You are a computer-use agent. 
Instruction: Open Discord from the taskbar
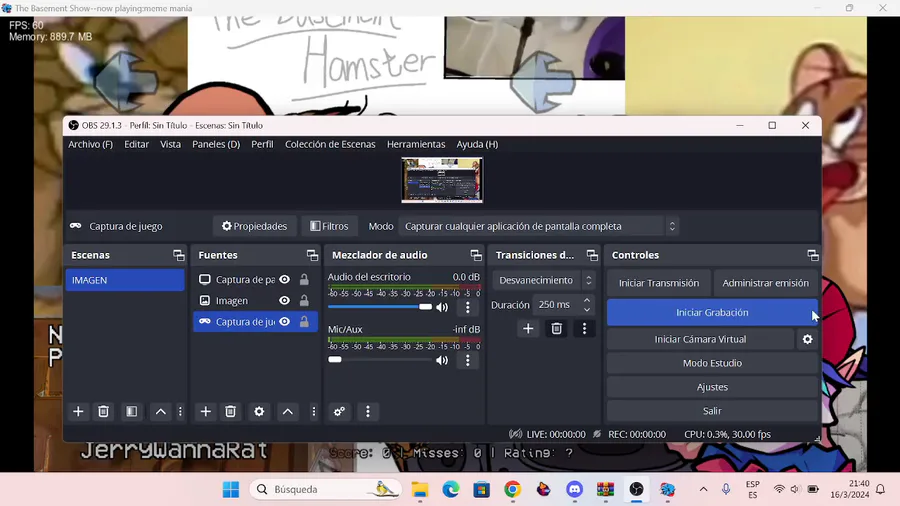click(575, 489)
